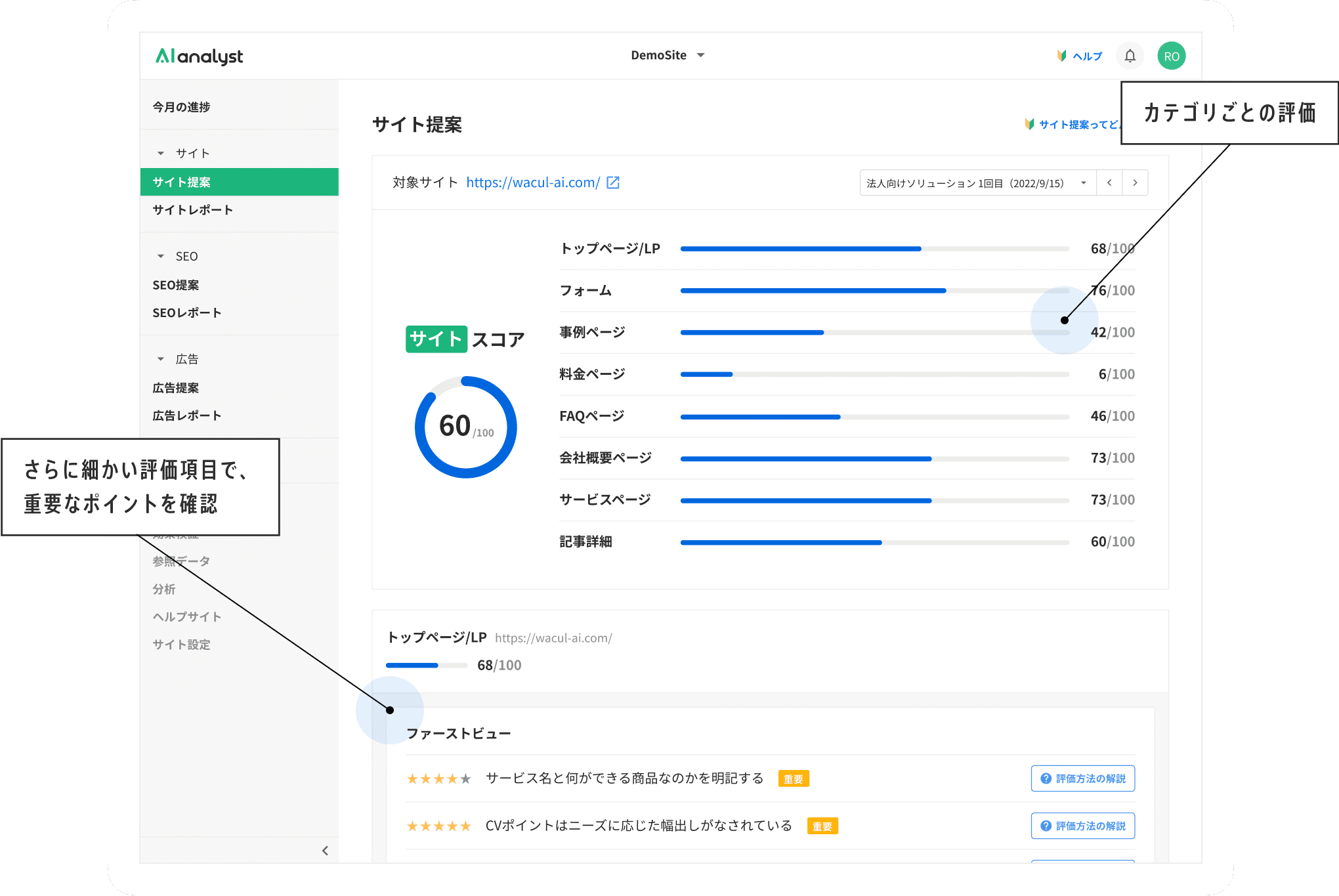Image resolution: width=1339 pixels, height=896 pixels.
Task: Click the ファーストビュー section heading
Action: [x=459, y=734]
